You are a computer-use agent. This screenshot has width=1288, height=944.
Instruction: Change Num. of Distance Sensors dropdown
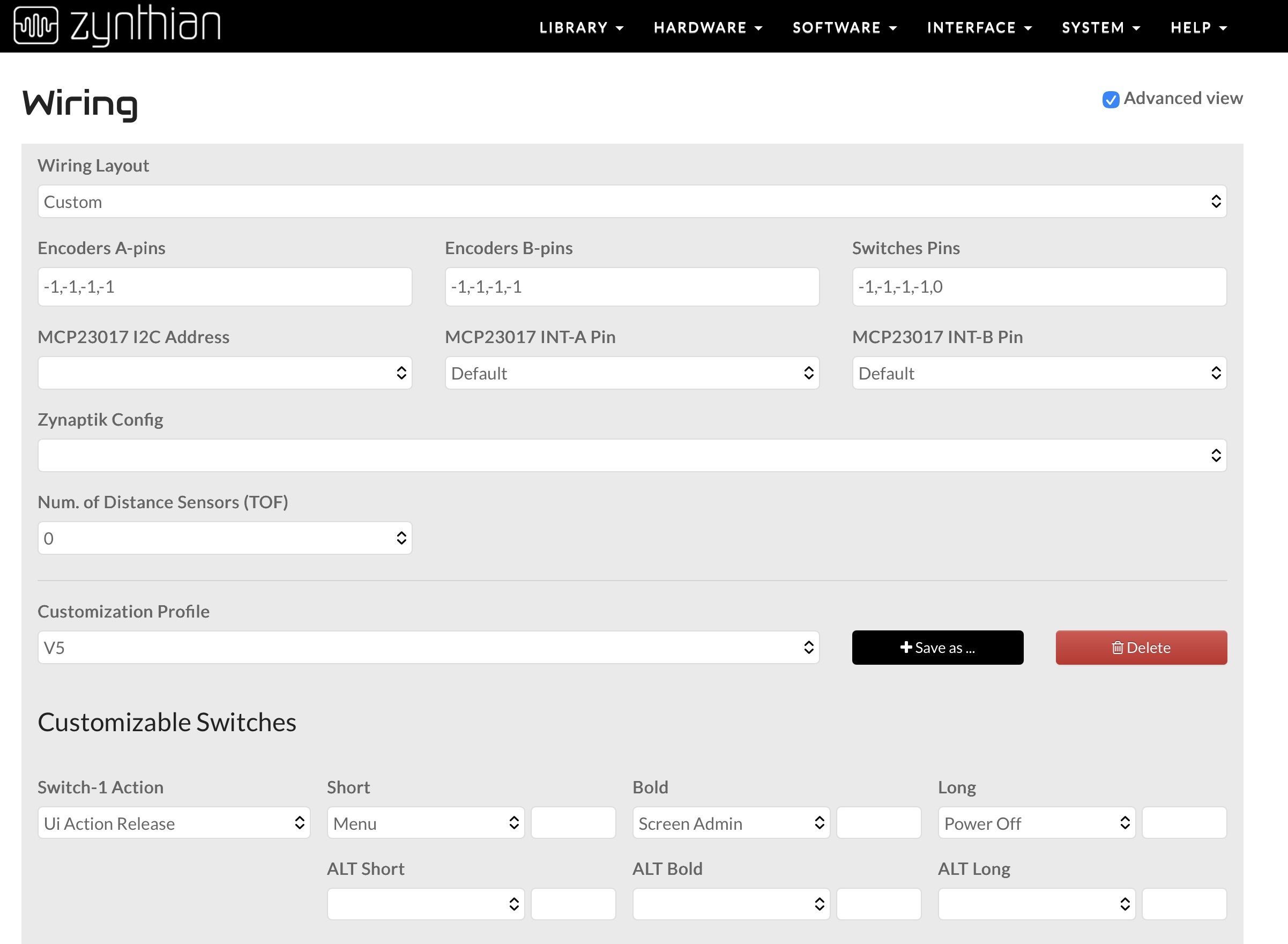coord(225,538)
